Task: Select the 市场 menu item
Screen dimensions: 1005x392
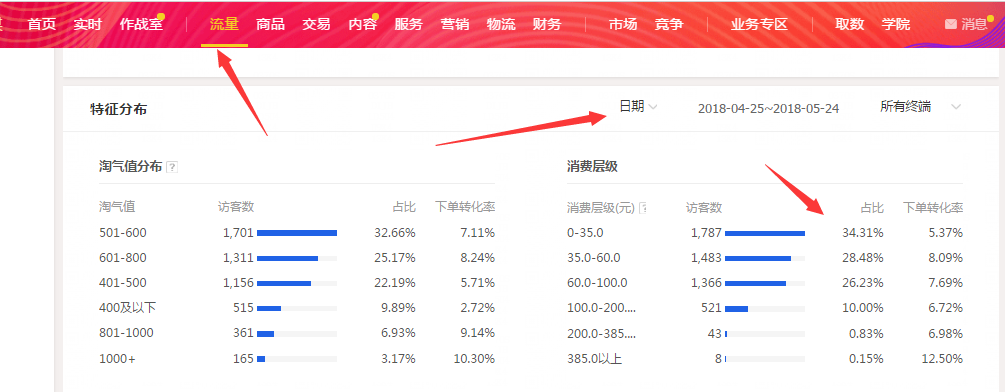Action: click(x=623, y=24)
